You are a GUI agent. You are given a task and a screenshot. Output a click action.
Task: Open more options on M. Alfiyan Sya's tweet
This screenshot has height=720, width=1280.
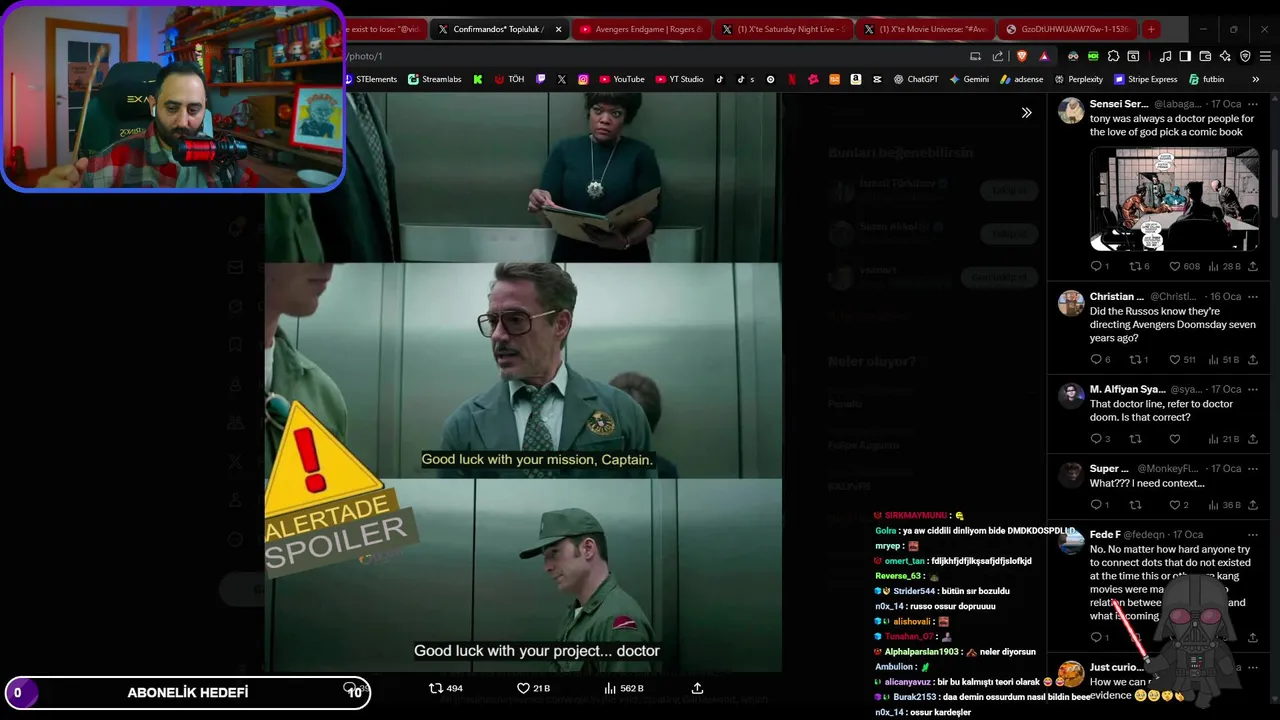pyautogui.click(x=1252, y=389)
